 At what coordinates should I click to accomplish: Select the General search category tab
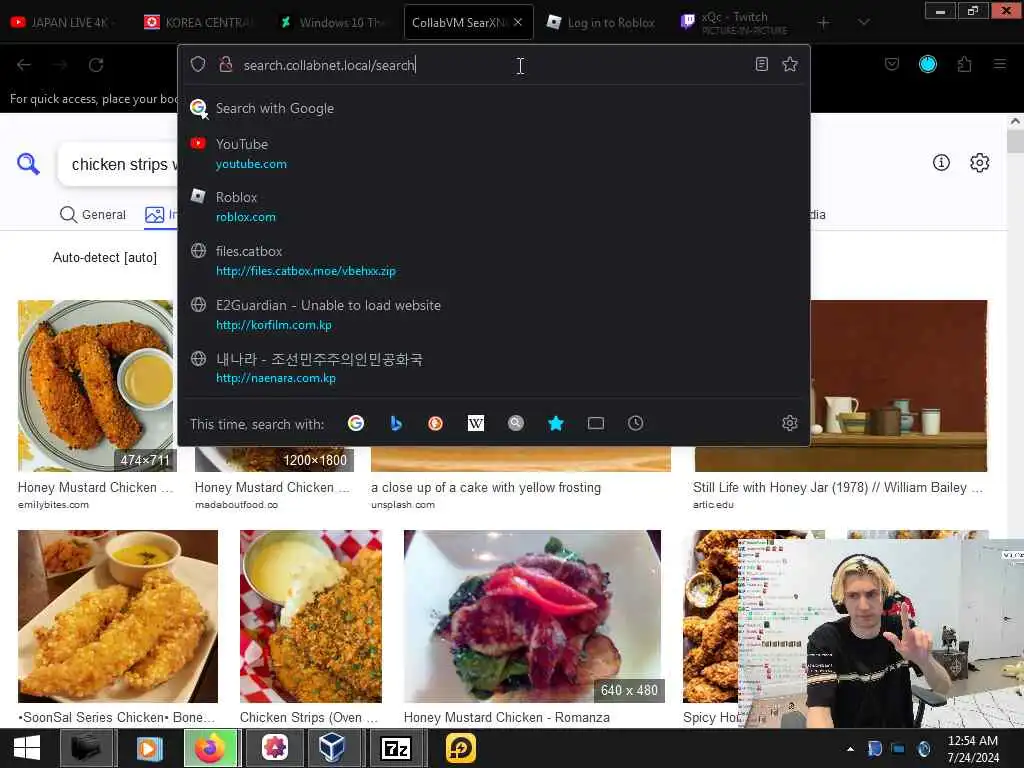coord(93,214)
